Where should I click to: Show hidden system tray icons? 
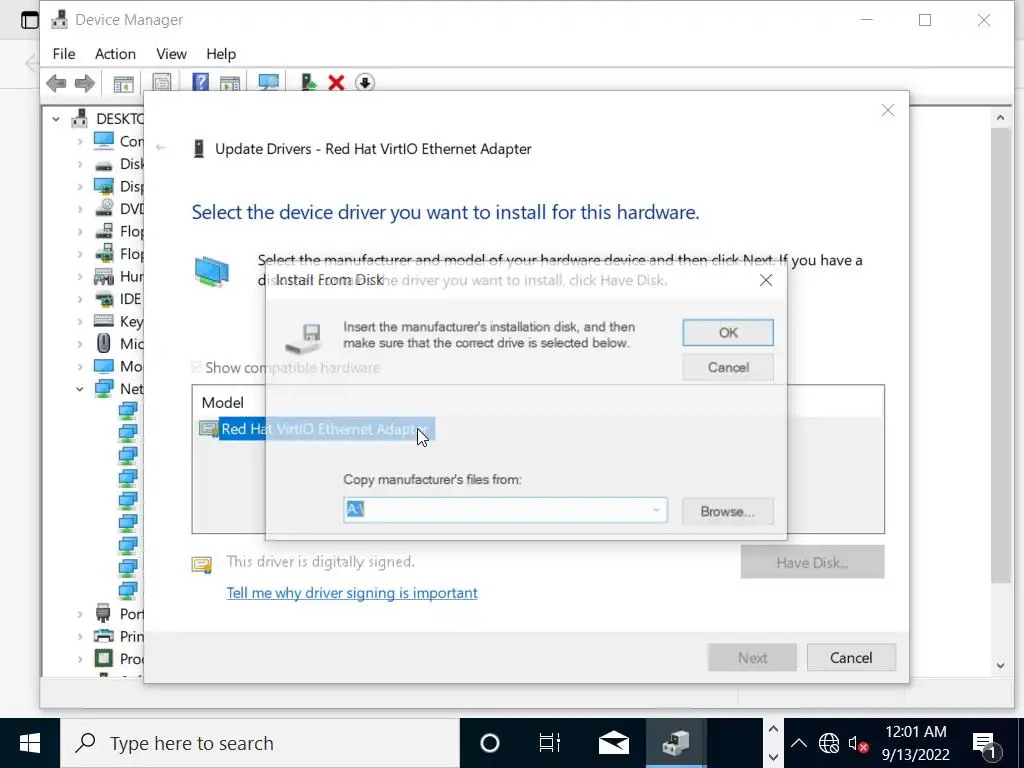[x=798, y=743]
